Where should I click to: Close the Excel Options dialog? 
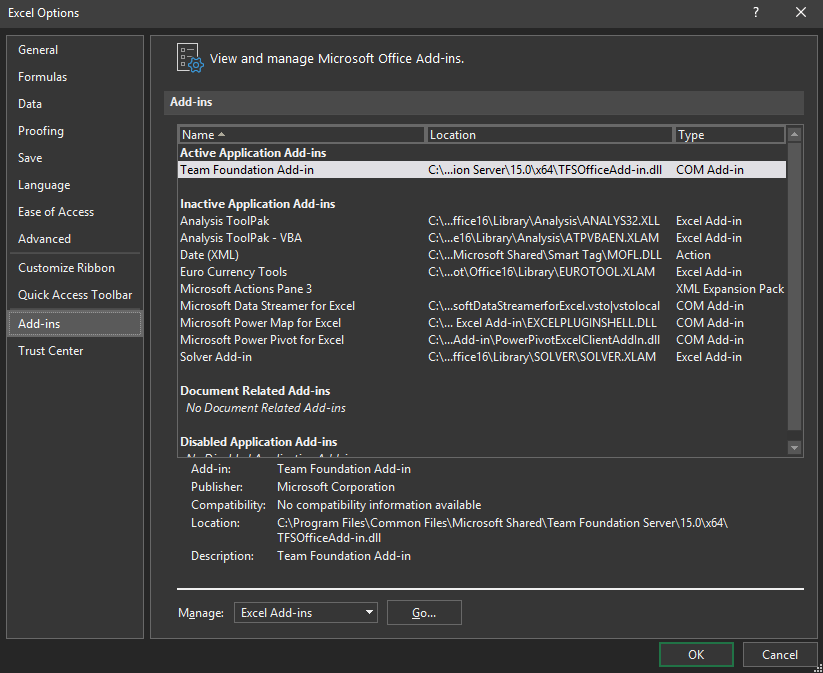(x=801, y=12)
